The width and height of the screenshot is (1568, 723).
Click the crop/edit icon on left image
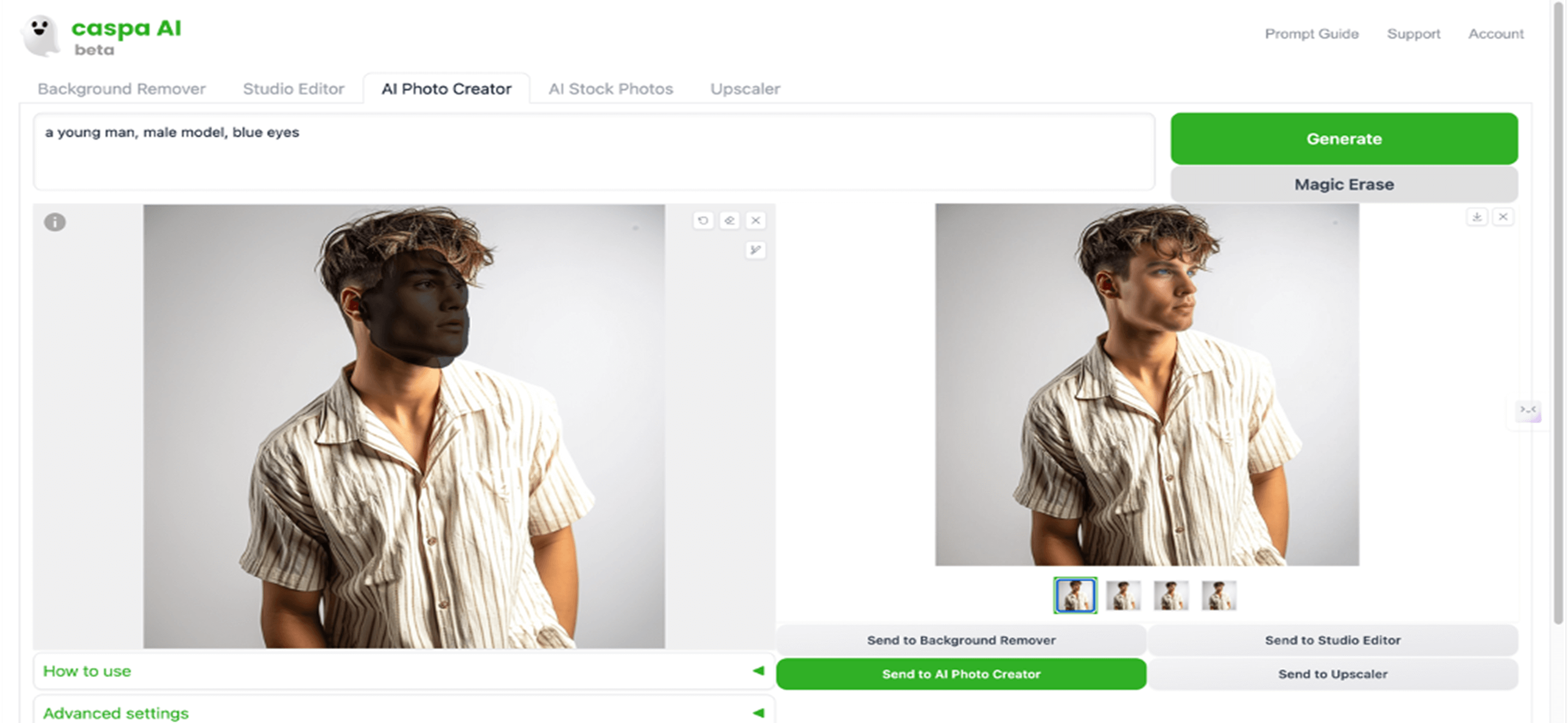[x=756, y=250]
